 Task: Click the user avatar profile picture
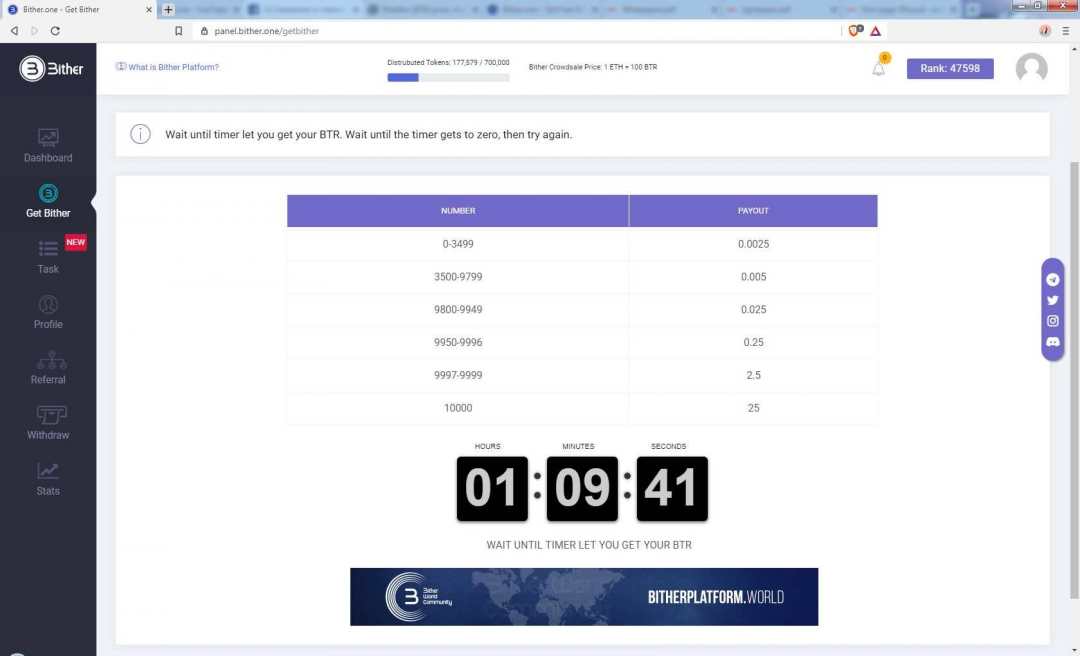1031,68
